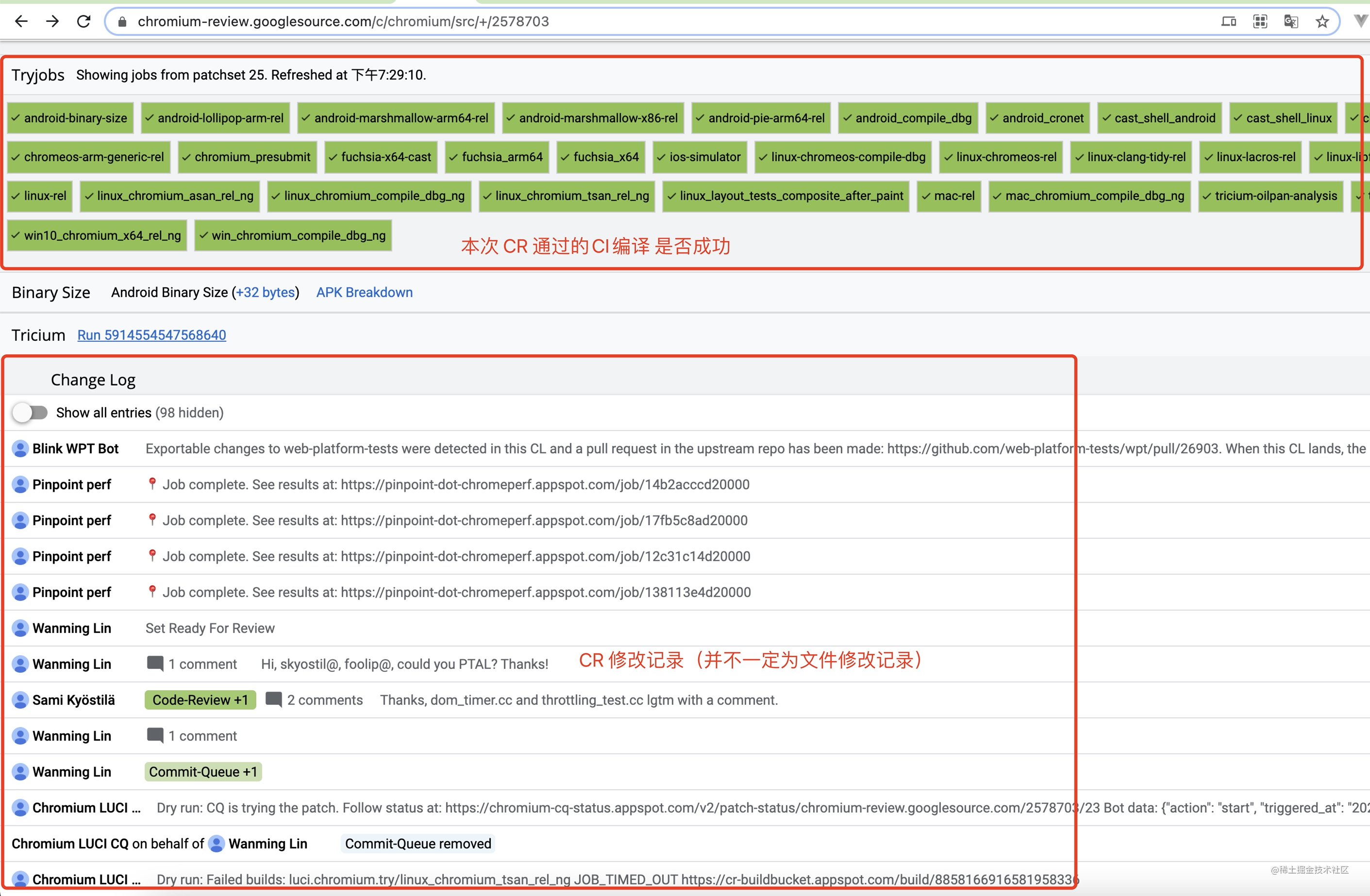Click the browser forward arrow

[52, 21]
